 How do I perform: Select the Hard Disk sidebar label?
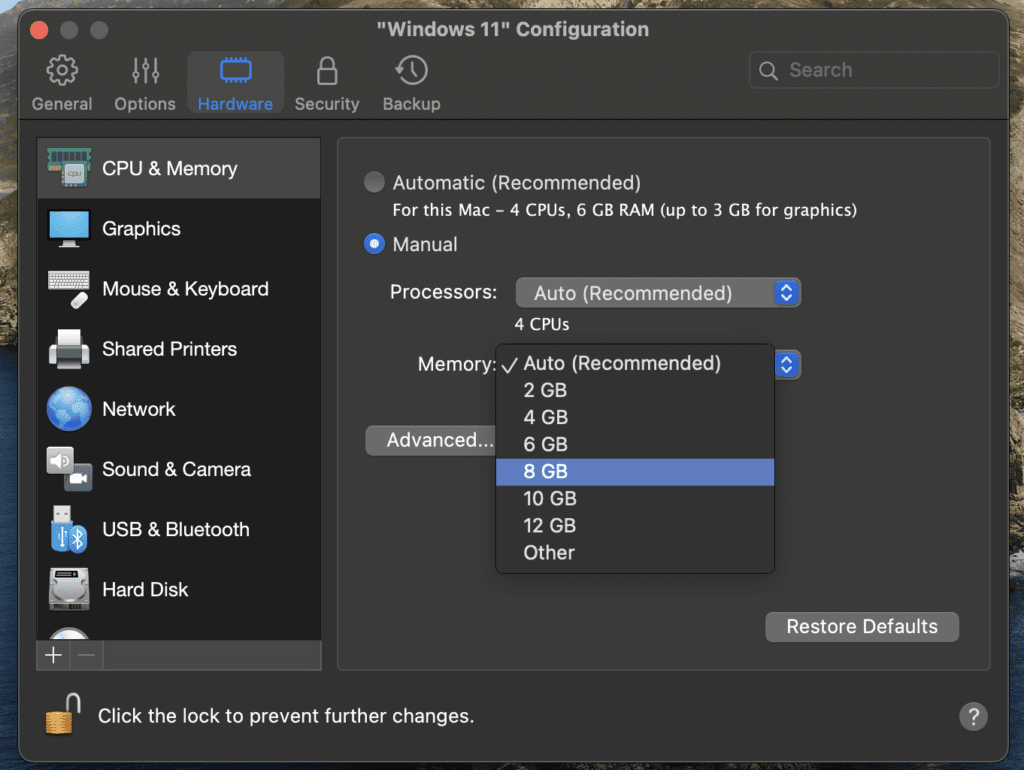point(146,590)
